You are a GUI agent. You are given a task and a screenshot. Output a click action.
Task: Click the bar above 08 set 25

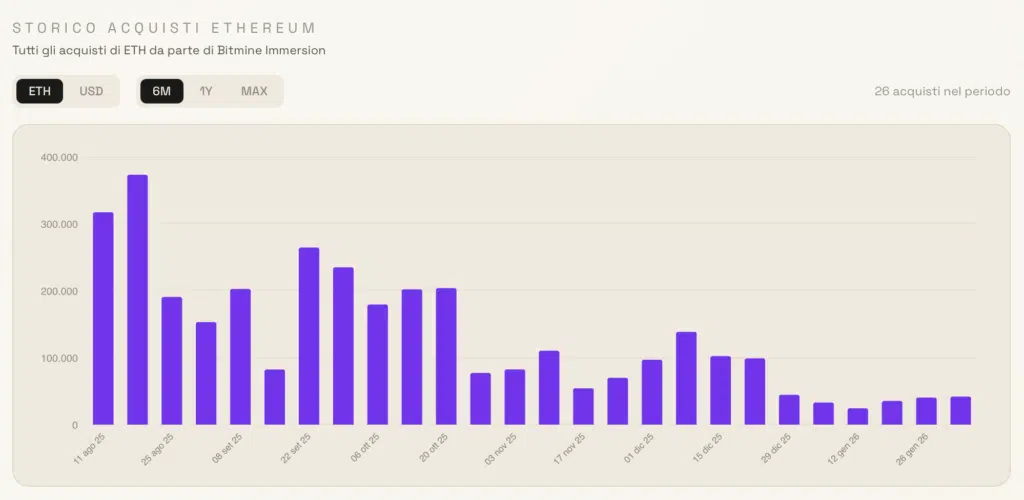[240, 356]
